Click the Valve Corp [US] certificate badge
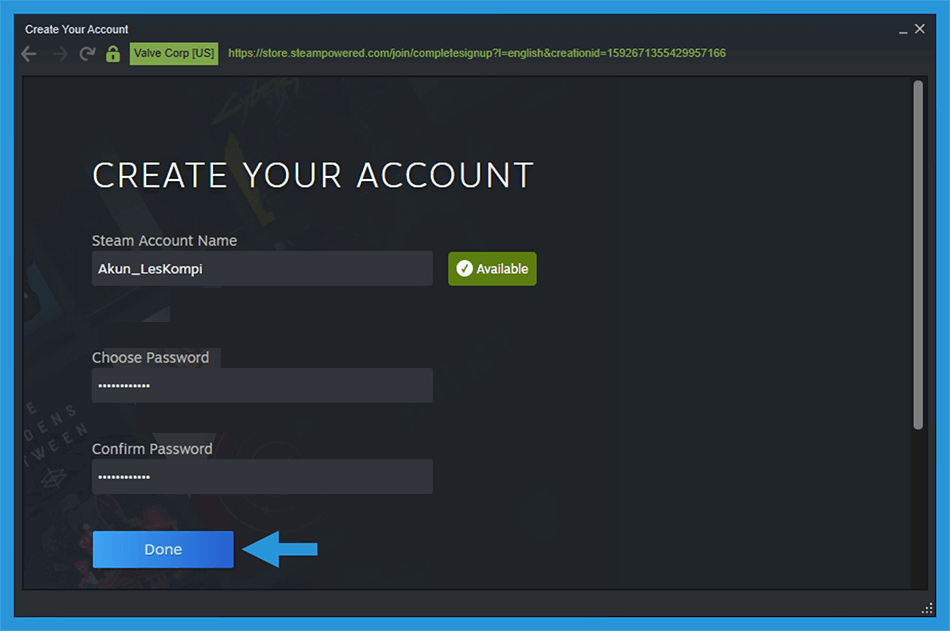The image size is (950, 631). (x=174, y=53)
